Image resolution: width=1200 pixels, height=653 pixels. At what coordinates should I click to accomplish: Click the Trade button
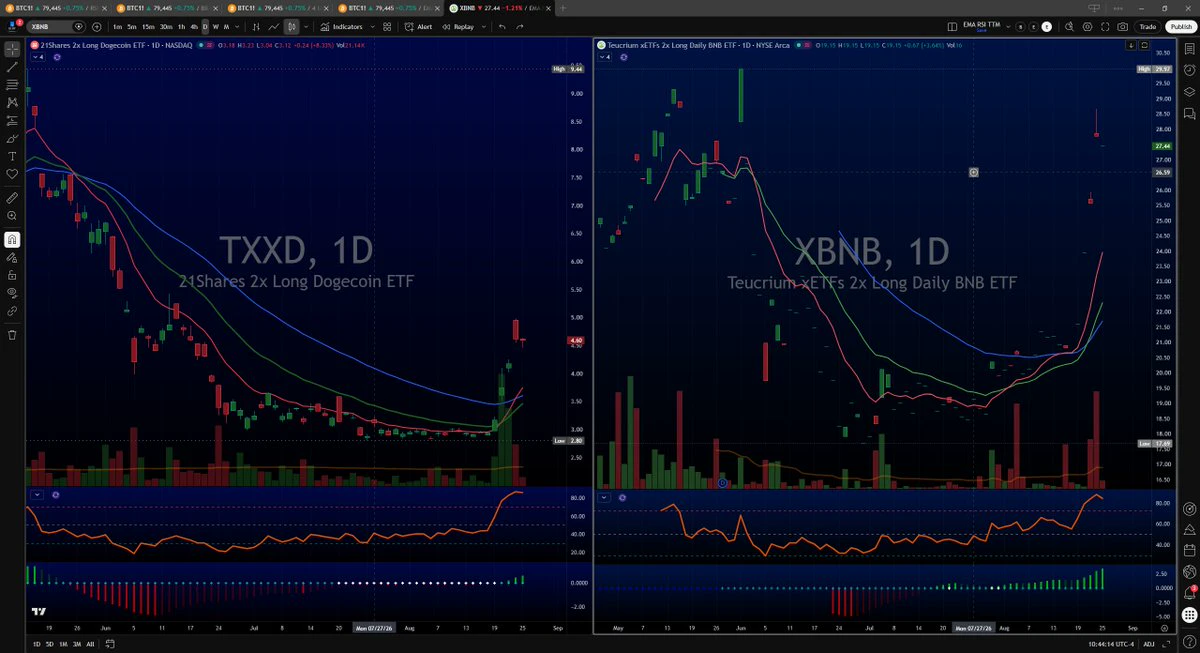pyautogui.click(x=1148, y=27)
